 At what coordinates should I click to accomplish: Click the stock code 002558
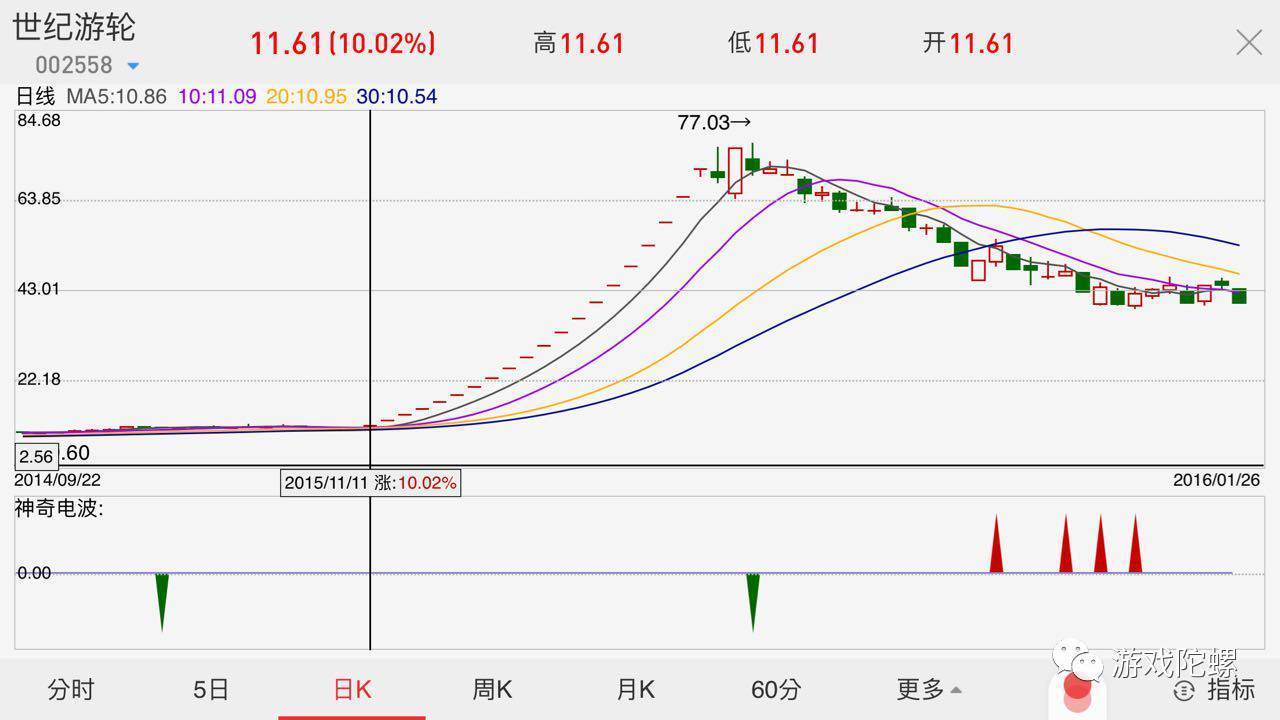pos(74,65)
